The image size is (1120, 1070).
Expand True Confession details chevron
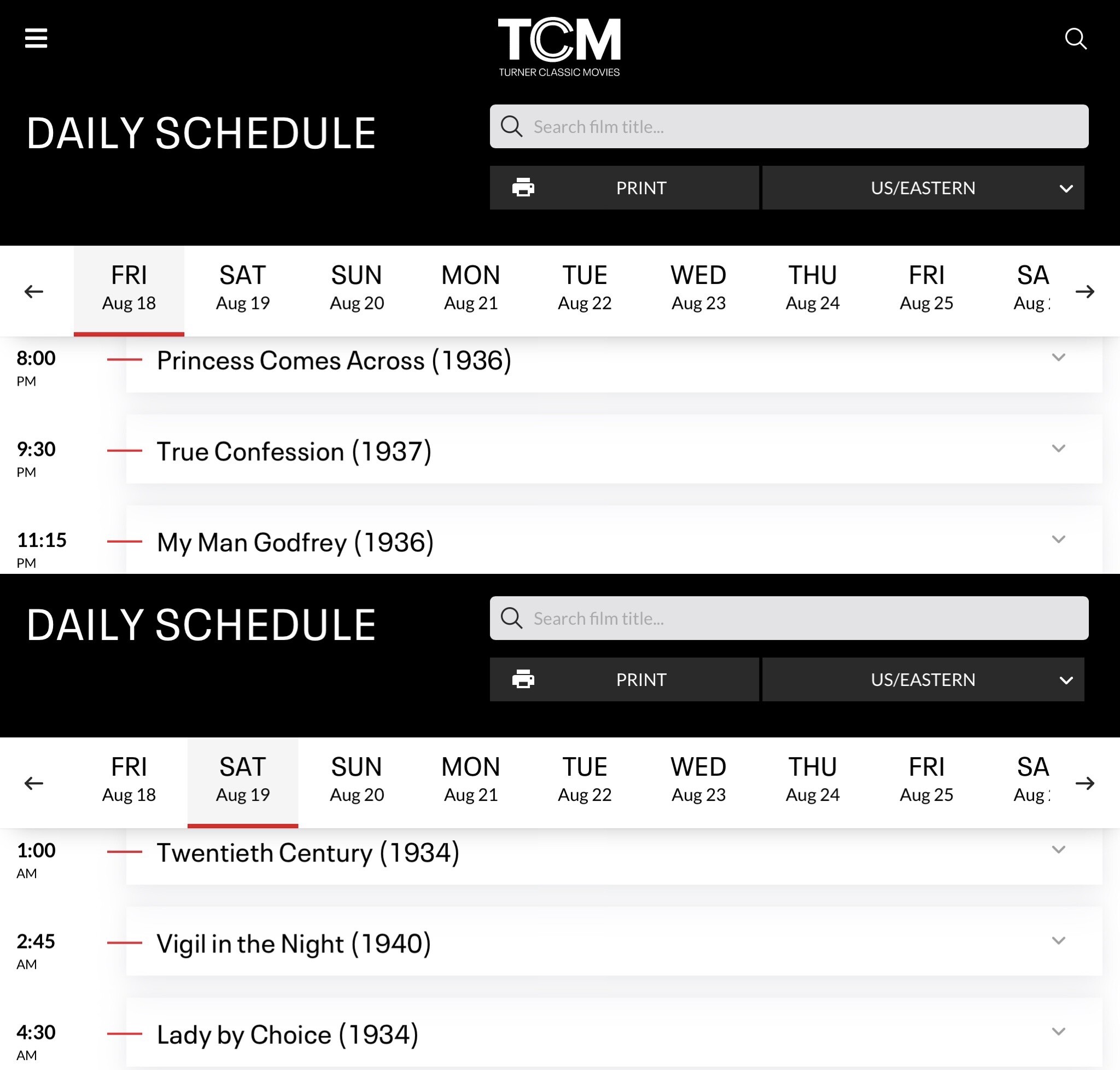coord(1058,449)
